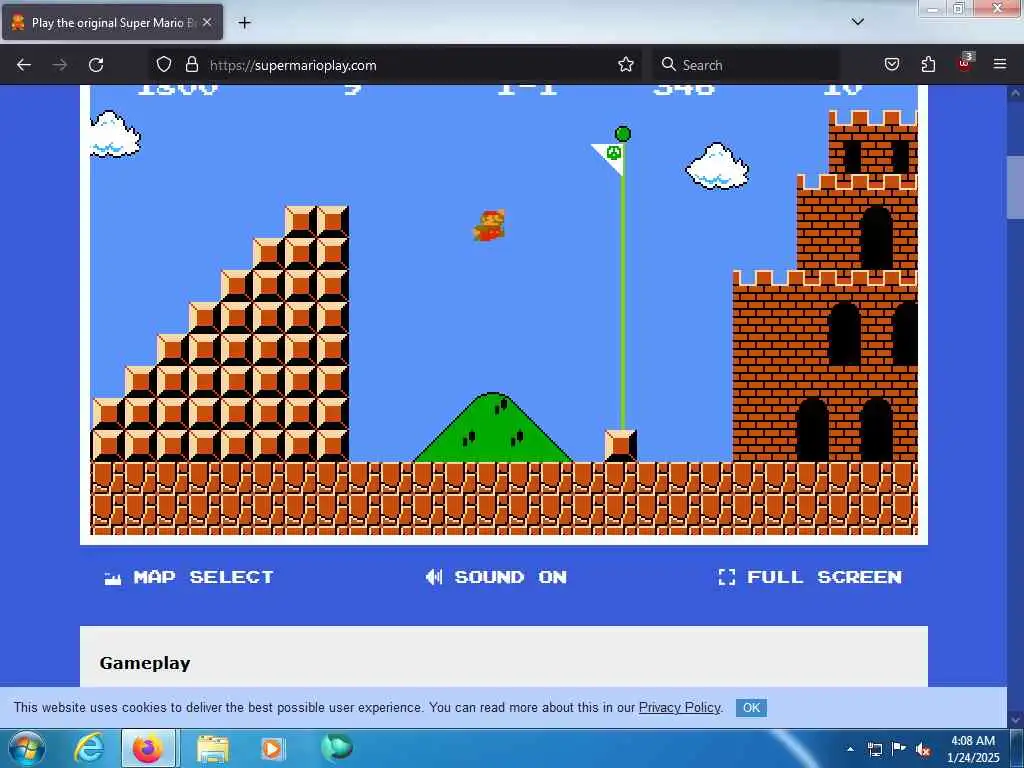Screen dimensions: 1024x768
Task: Go back using the browser back arrow
Action: (24, 65)
